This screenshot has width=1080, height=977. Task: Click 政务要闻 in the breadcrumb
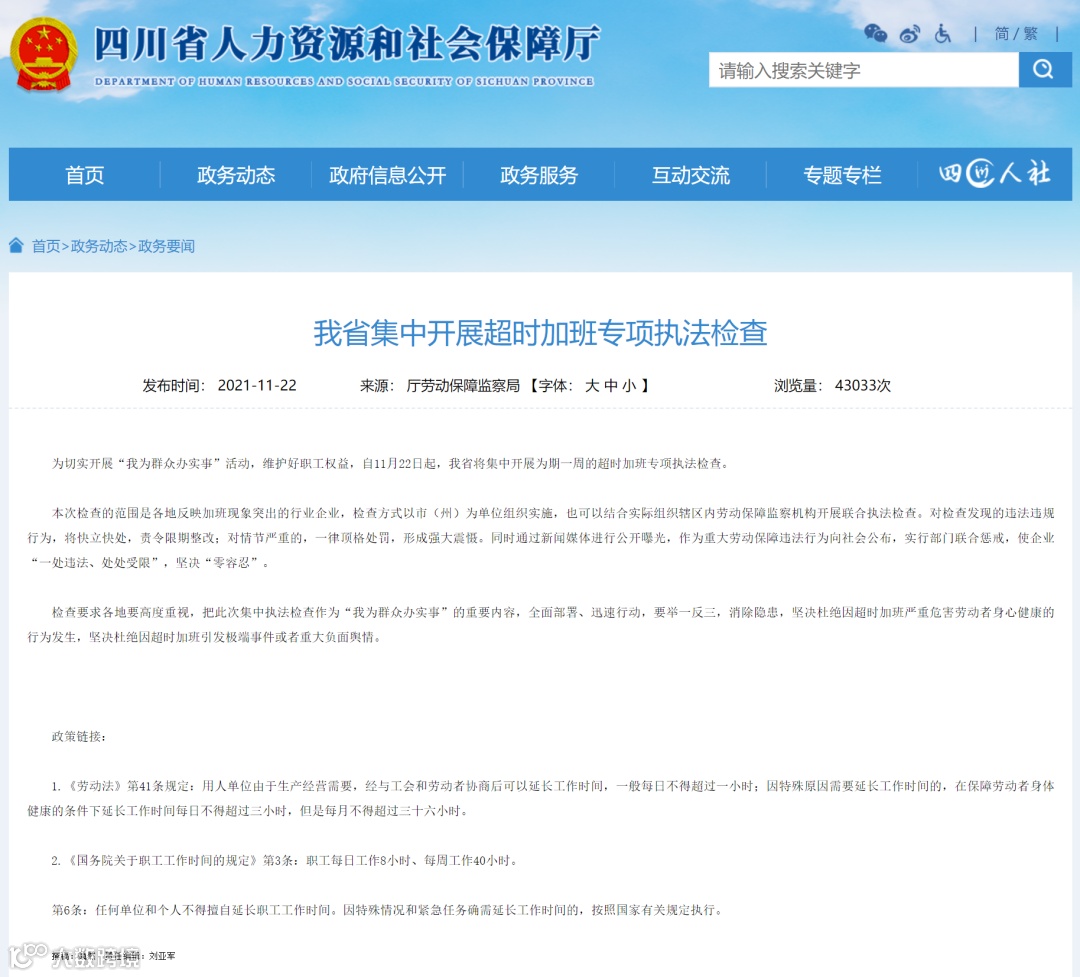(x=167, y=246)
